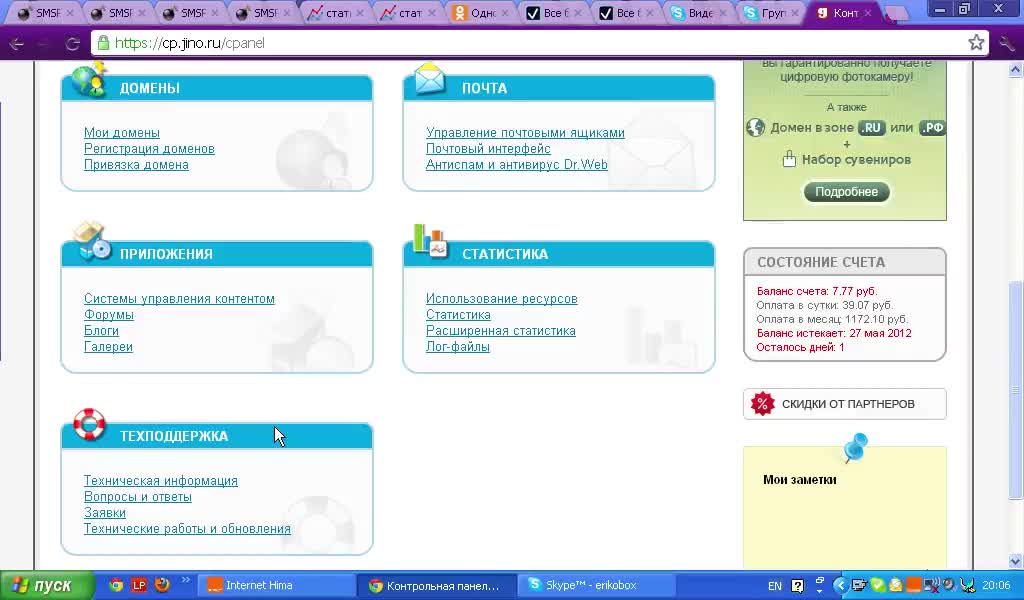Viewport: 1024px width, 600px height.
Task: Click the Statistics chart icon
Action: coord(431,241)
